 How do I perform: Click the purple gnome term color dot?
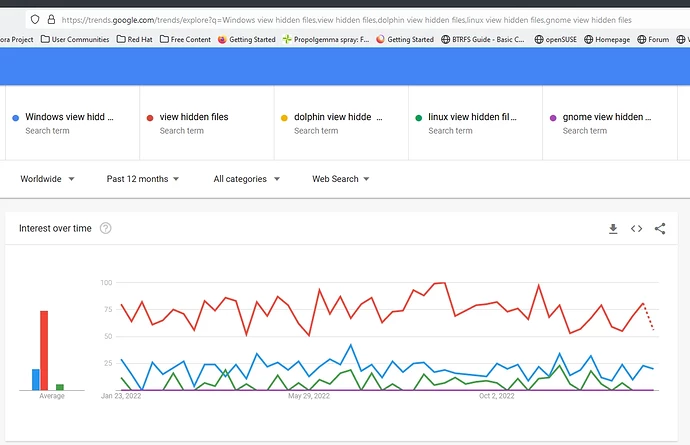click(553, 118)
